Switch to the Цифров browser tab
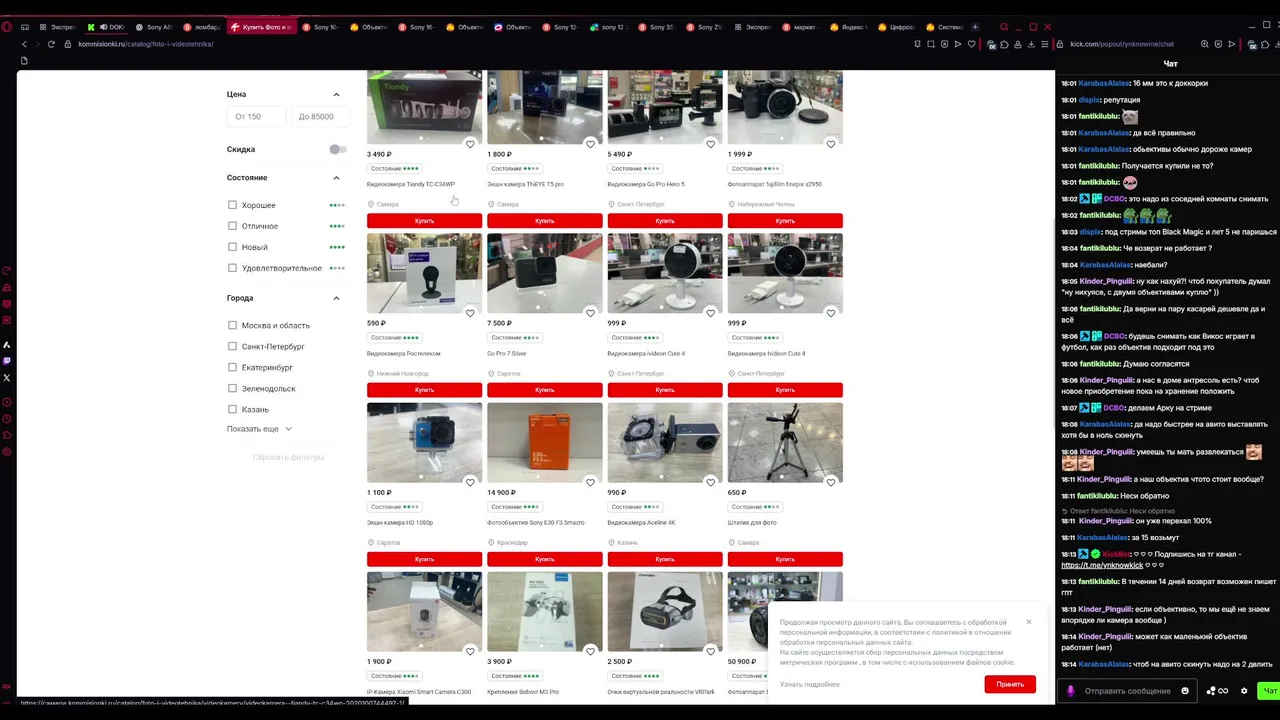The width and height of the screenshot is (1280, 720). pos(896,27)
